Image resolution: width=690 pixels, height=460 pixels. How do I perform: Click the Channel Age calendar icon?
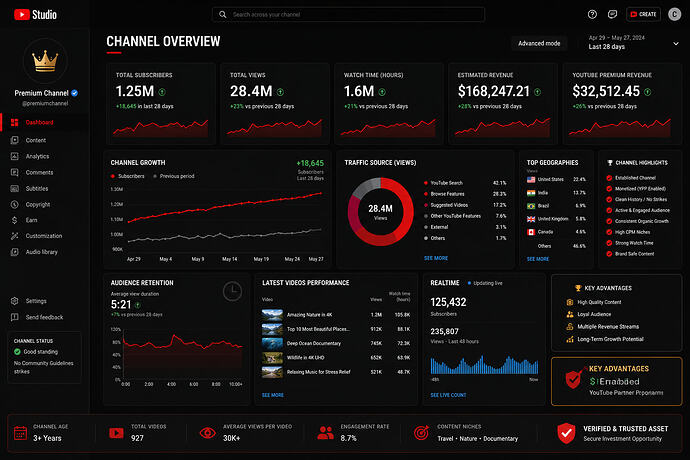click(20, 433)
